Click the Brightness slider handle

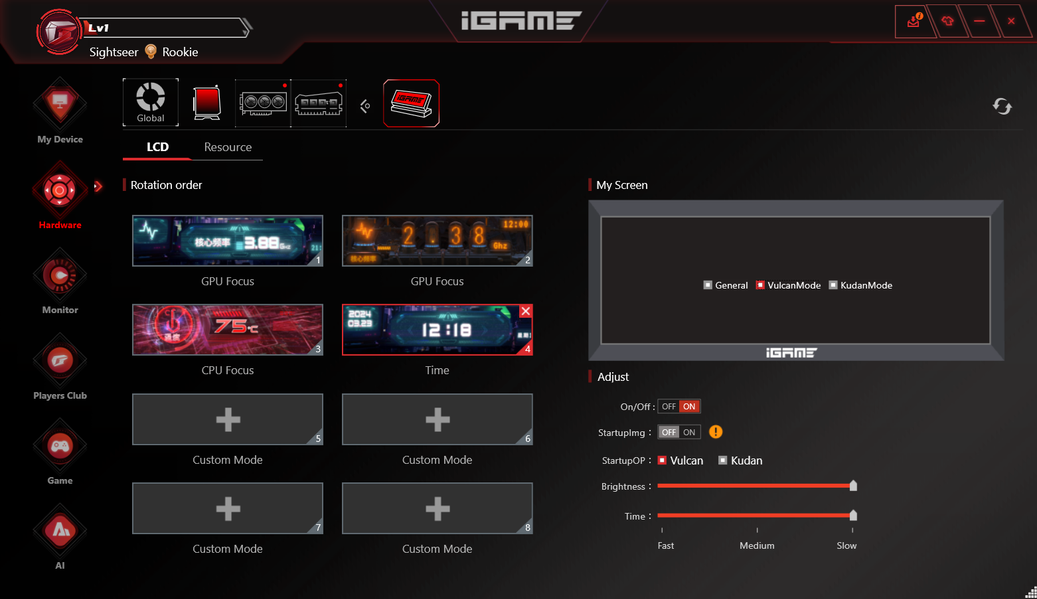pyautogui.click(x=853, y=486)
